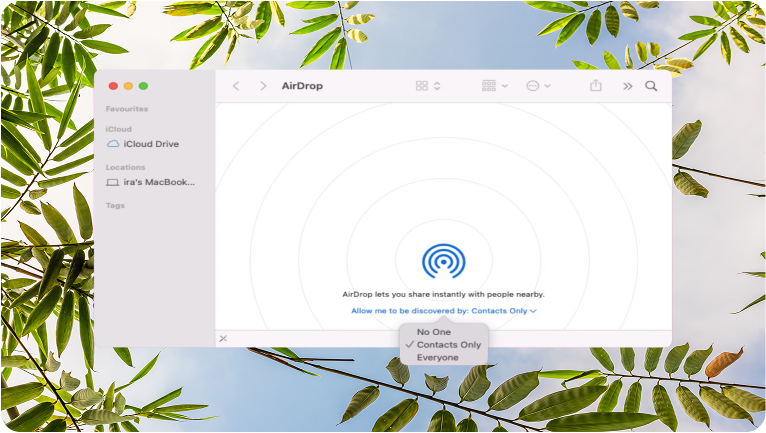
Task: Minimize window with yellow button
Action: click(128, 86)
